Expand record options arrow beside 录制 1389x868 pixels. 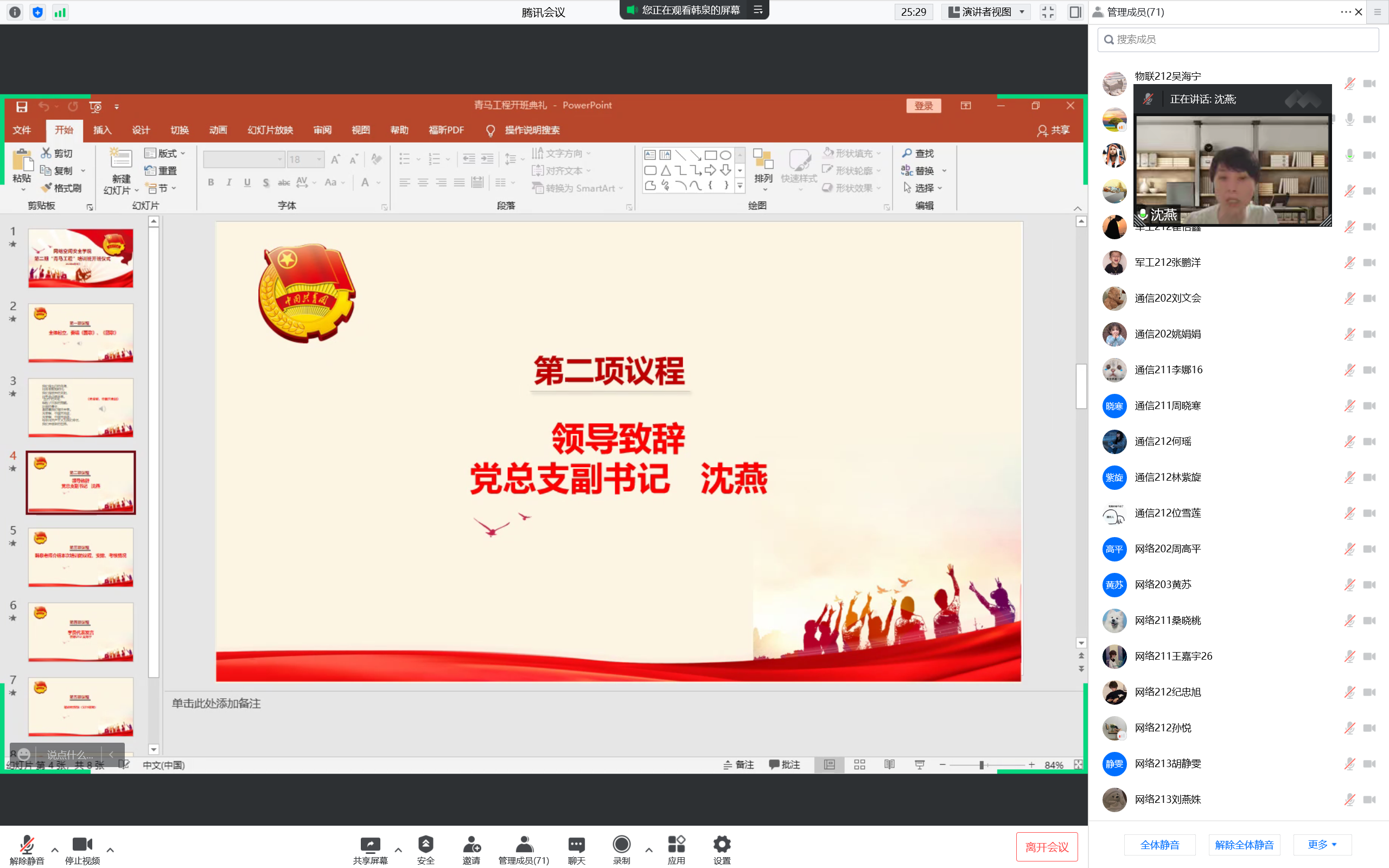(648, 850)
